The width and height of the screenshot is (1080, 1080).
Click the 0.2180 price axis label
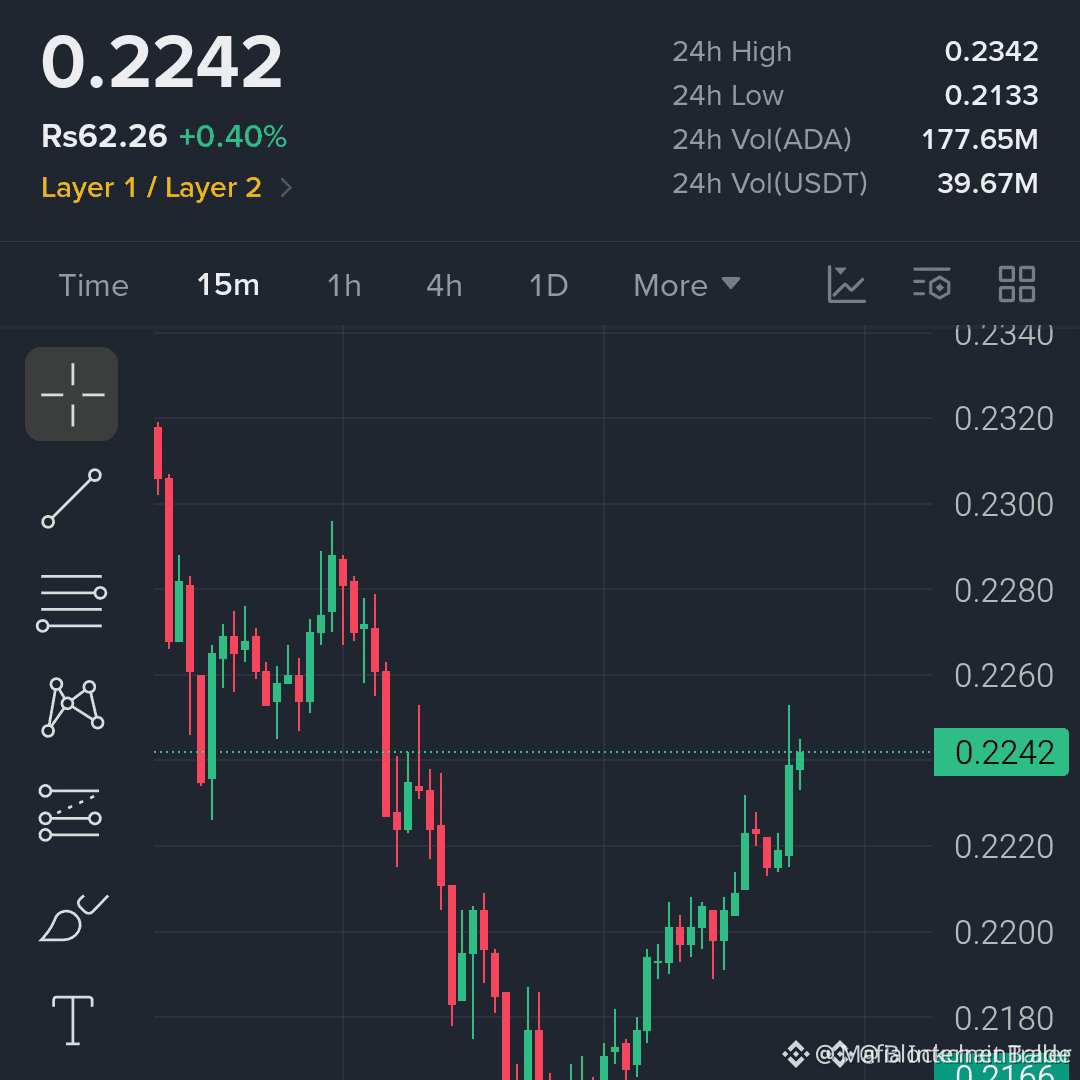(x=1004, y=1019)
